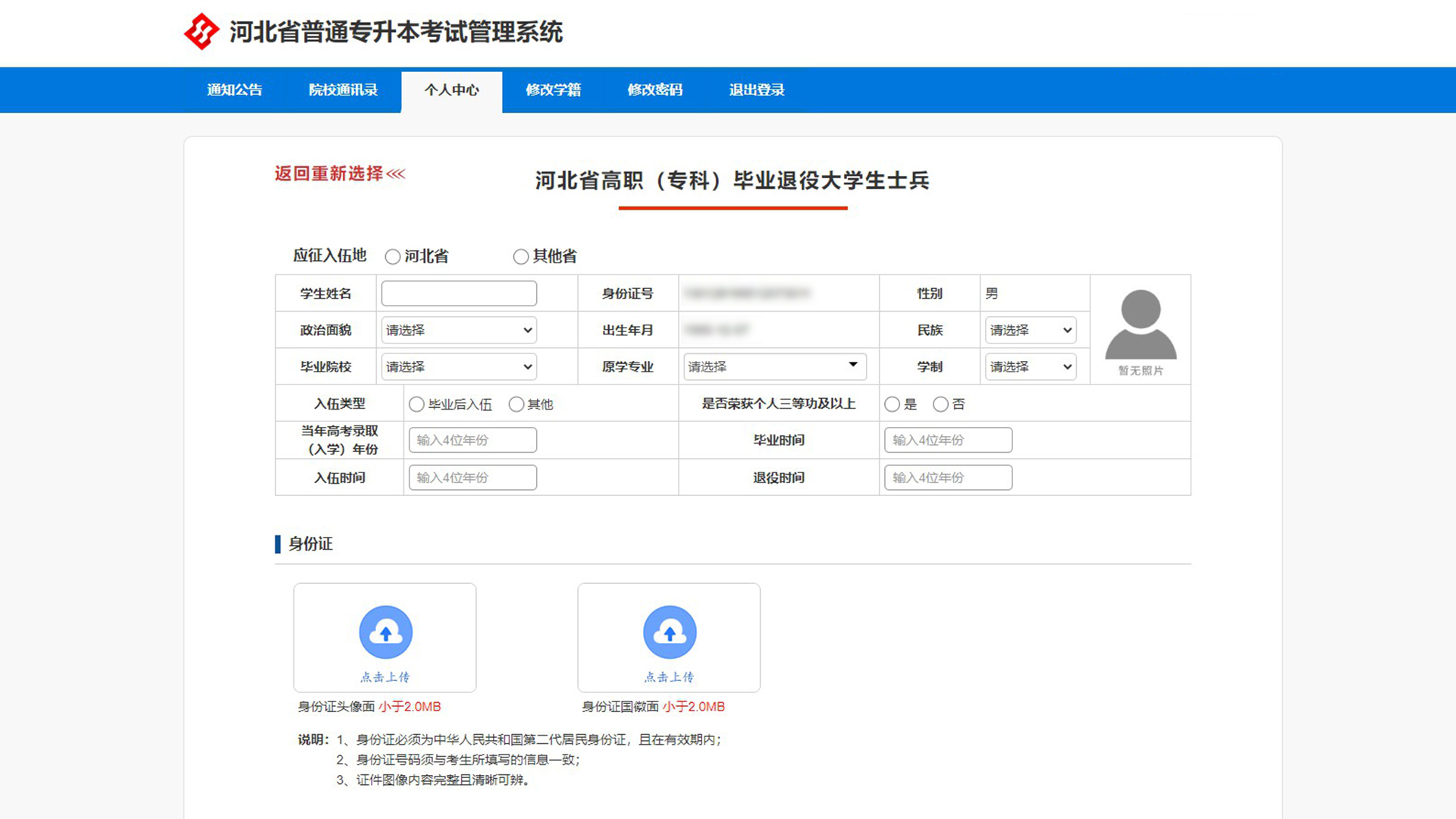
Task: Click 退出登录 to log out
Action: point(756,89)
